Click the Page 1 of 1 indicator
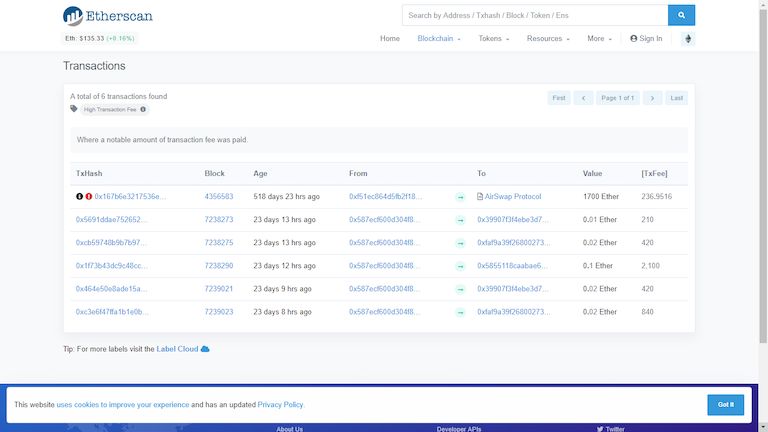Screen dimensions: 768x432 coord(618,98)
